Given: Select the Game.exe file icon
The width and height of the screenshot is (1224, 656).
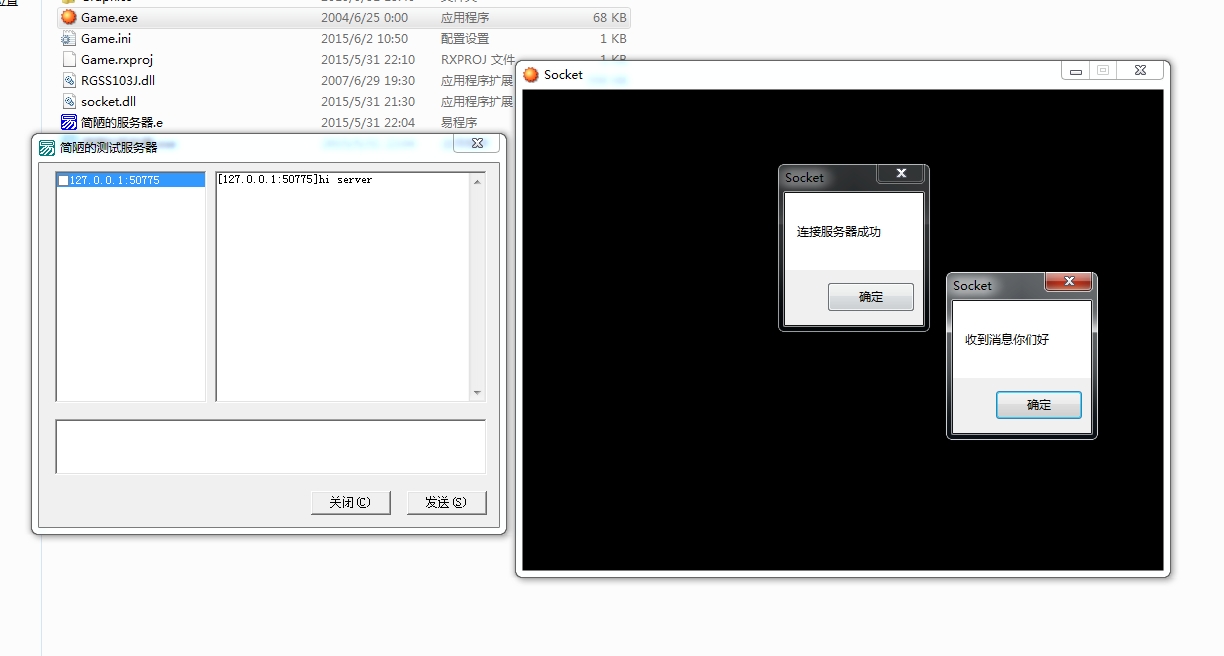Looking at the screenshot, I should pyautogui.click(x=69, y=18).
